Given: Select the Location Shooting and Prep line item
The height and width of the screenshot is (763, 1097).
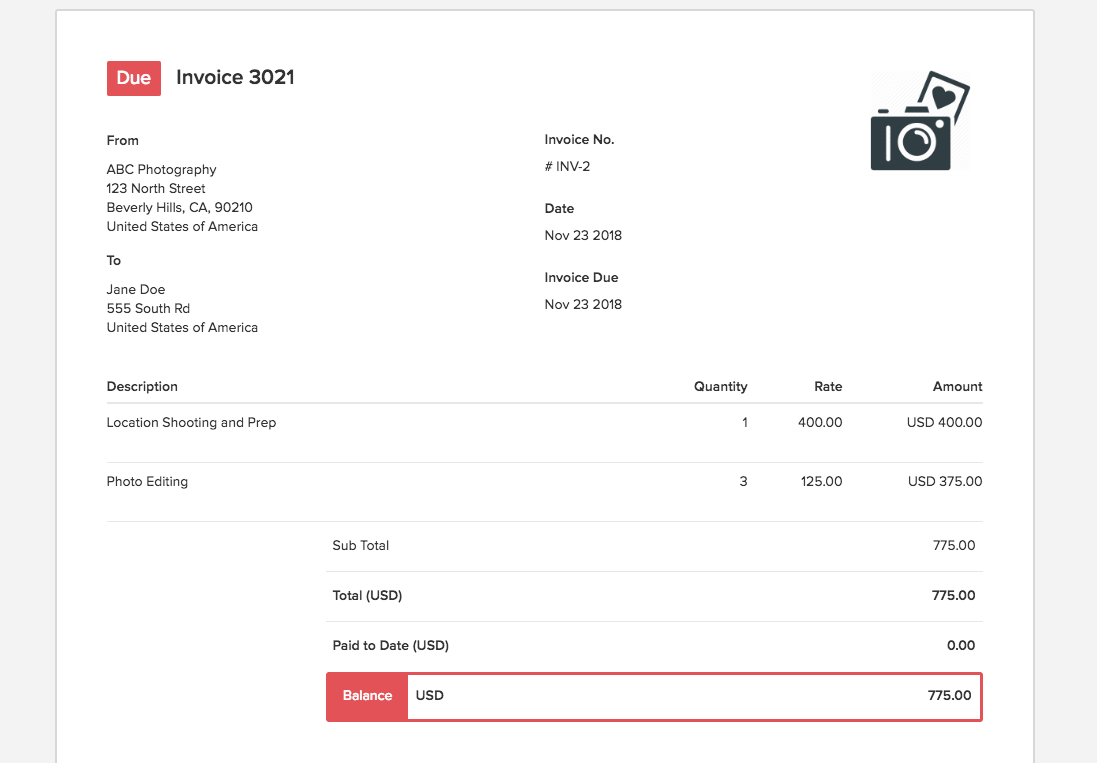Looking at the screenshot, I should click(191, 422).
